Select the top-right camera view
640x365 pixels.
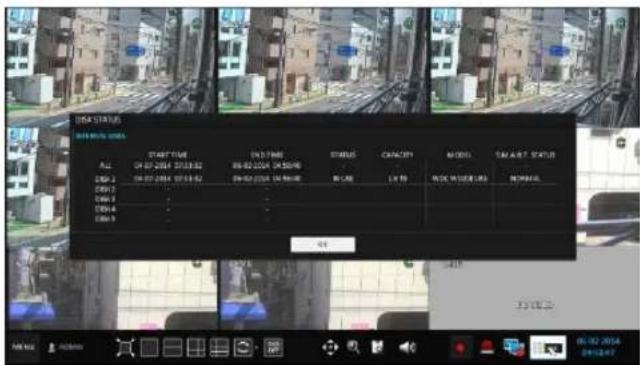point(535,60)
